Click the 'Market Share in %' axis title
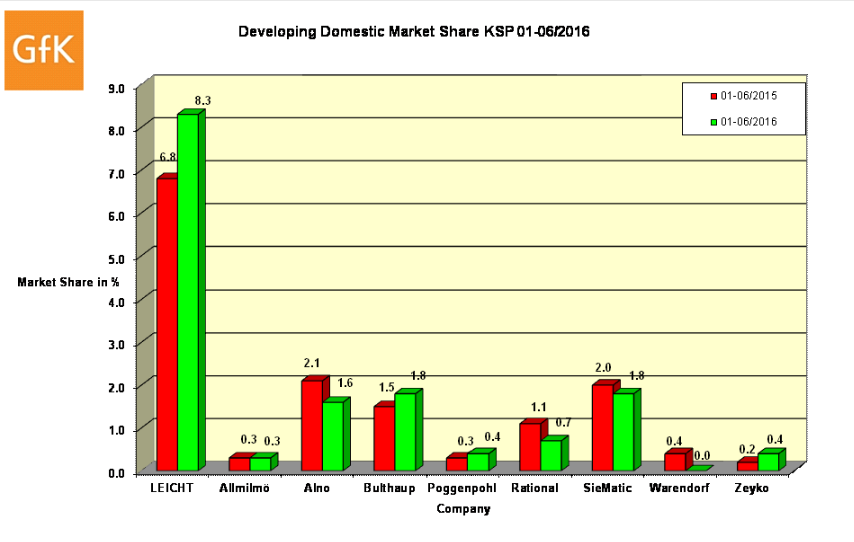This screenshot has width=854, height=542. tap(68, 282)
